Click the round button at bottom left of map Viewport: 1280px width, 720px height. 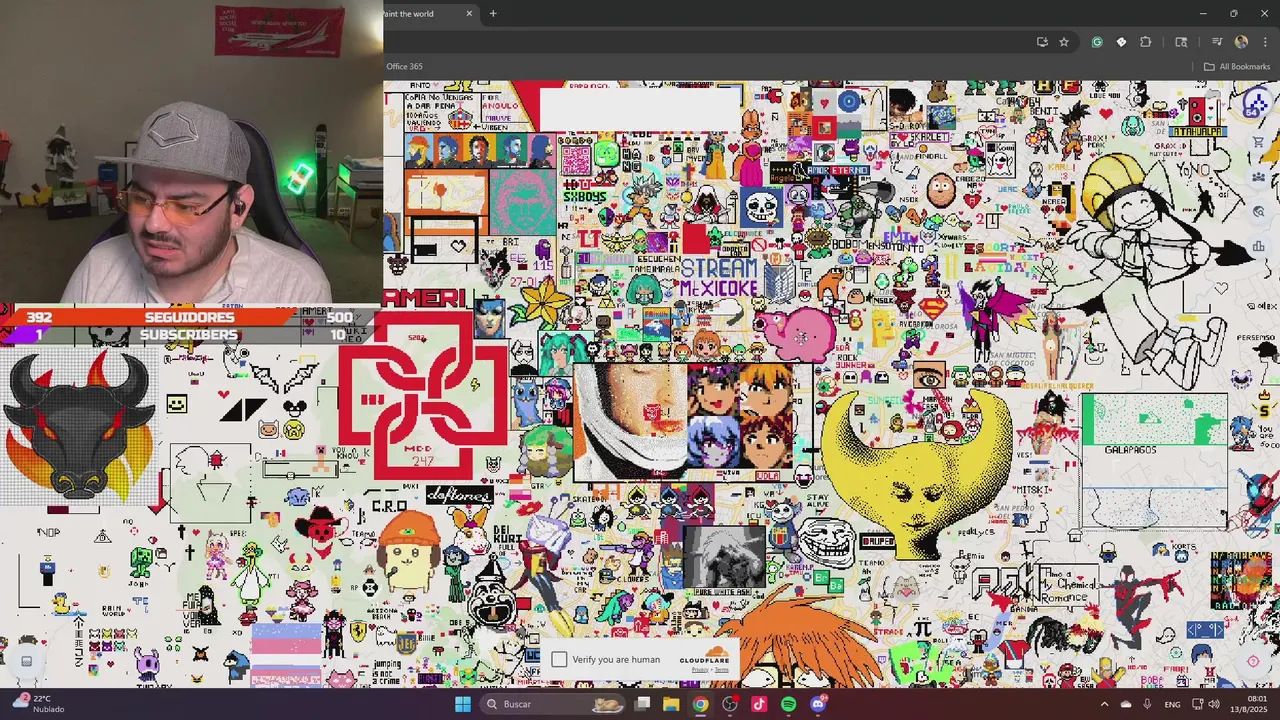click(27, 660)
